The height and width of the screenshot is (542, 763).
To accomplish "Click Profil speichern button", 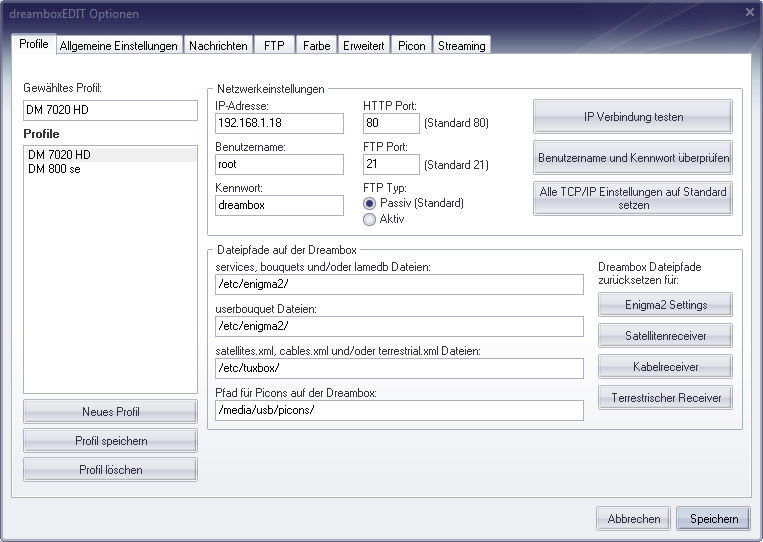I will point(110,441).
